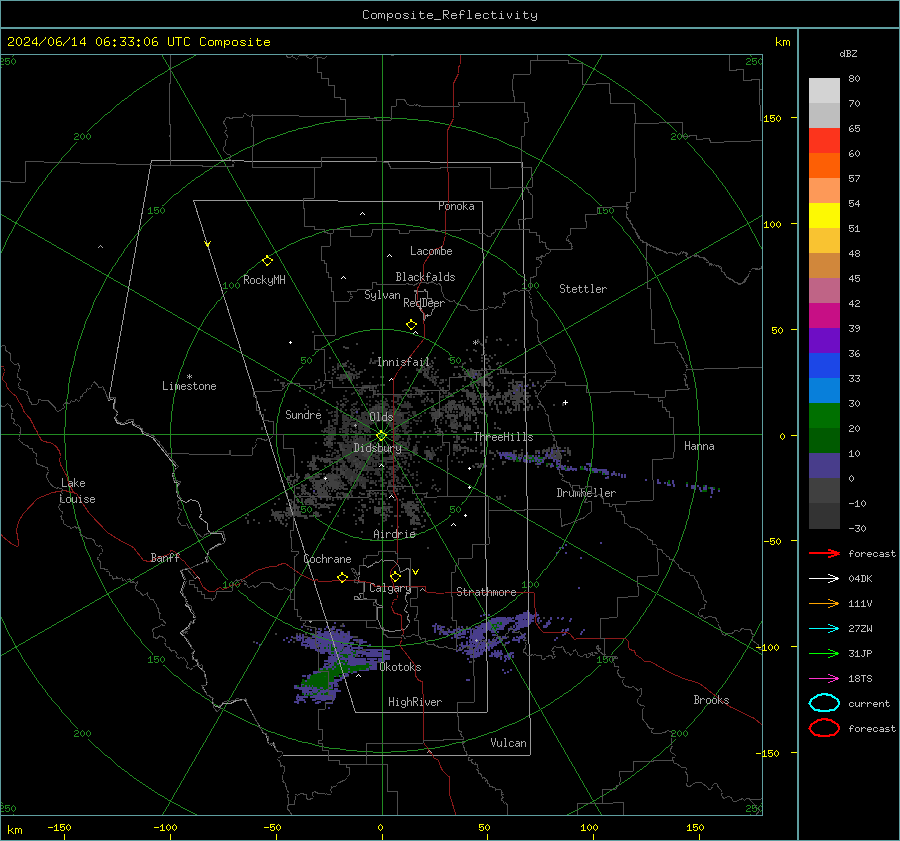The width and height of the screenshot is (900, 841).
Task: Click the red forecast ellipse in legend
Action: pos(824,728)
